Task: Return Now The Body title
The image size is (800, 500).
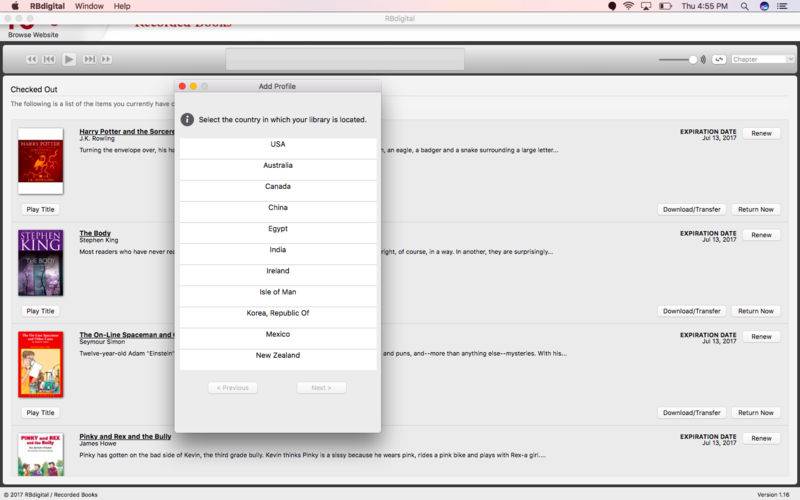Action: click(x=756, y=311)
